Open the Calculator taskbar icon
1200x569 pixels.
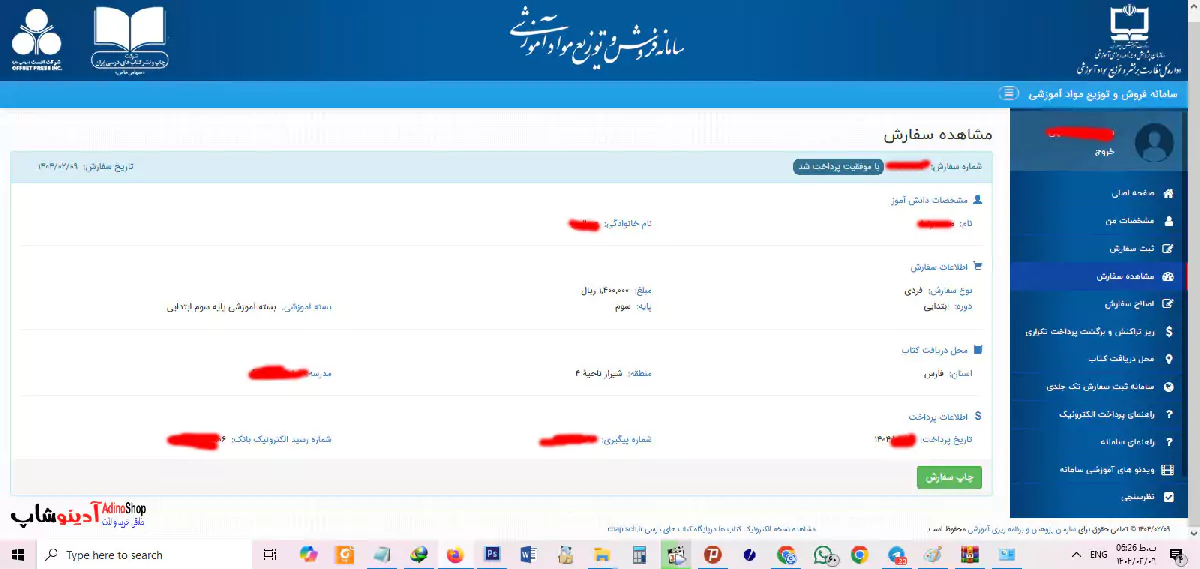tap(639, 555)
